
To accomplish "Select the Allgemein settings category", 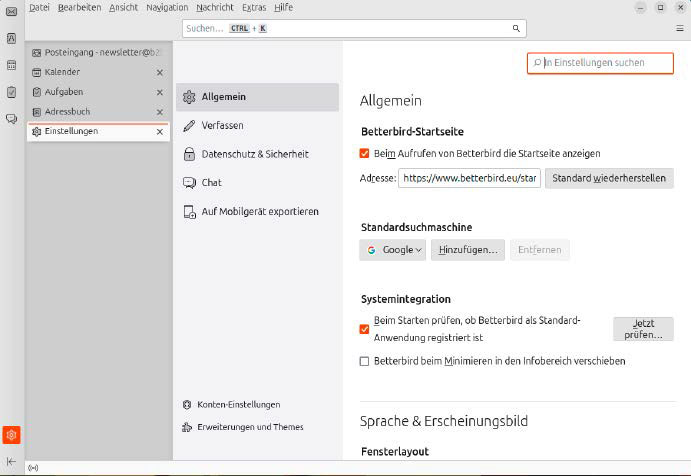I will tap(257, 97).
